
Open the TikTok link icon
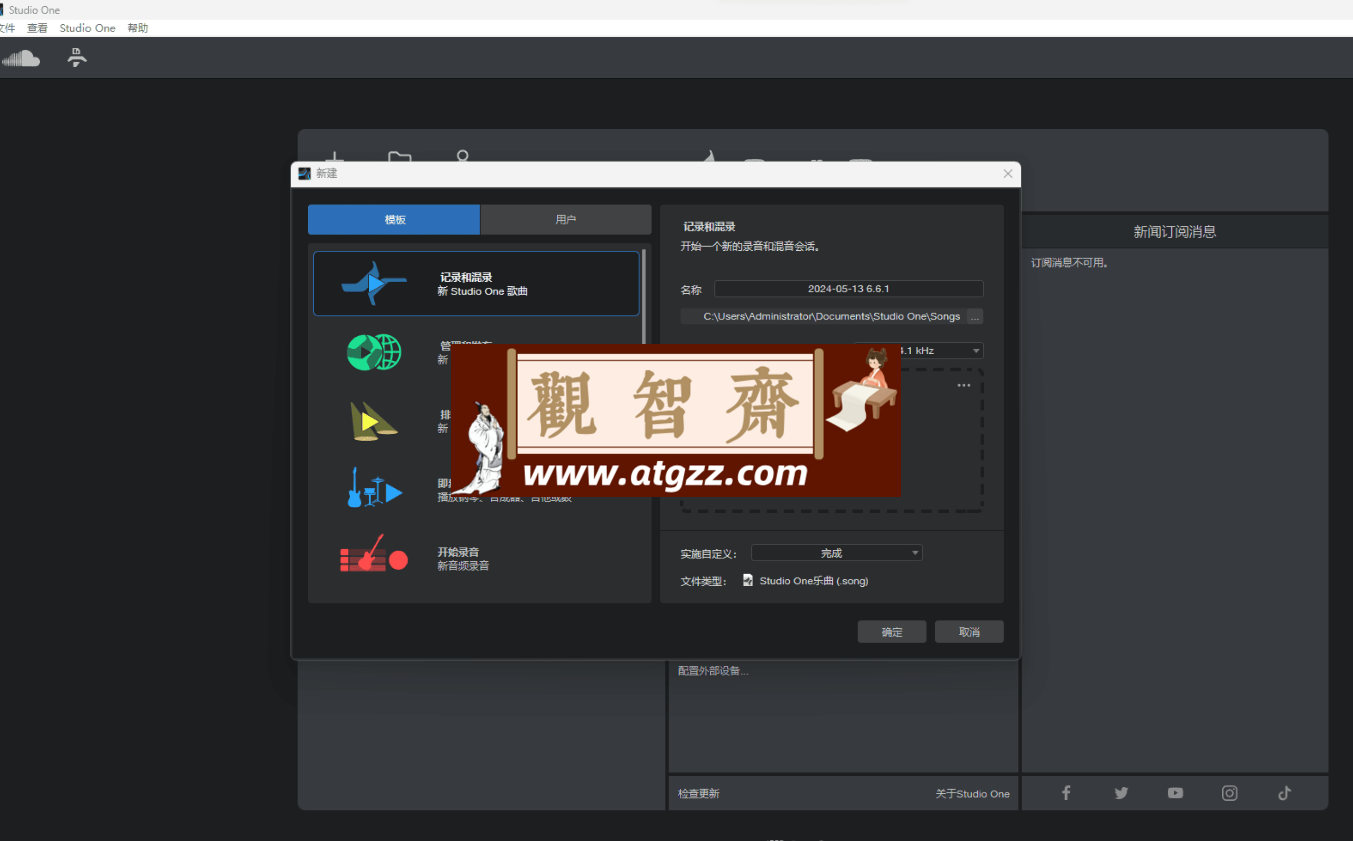click(x=1284, y=793)
